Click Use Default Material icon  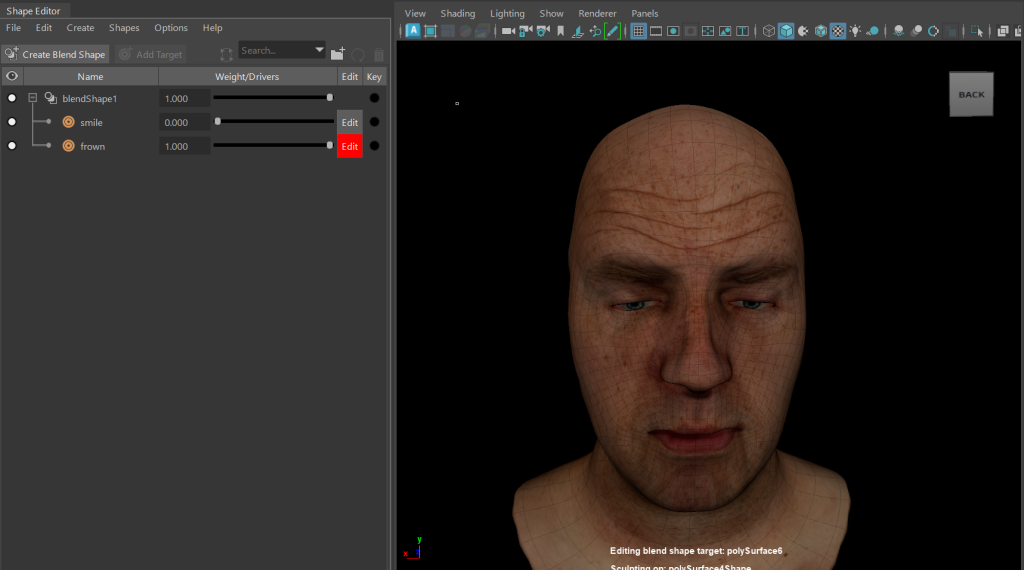tap(803, 31)
